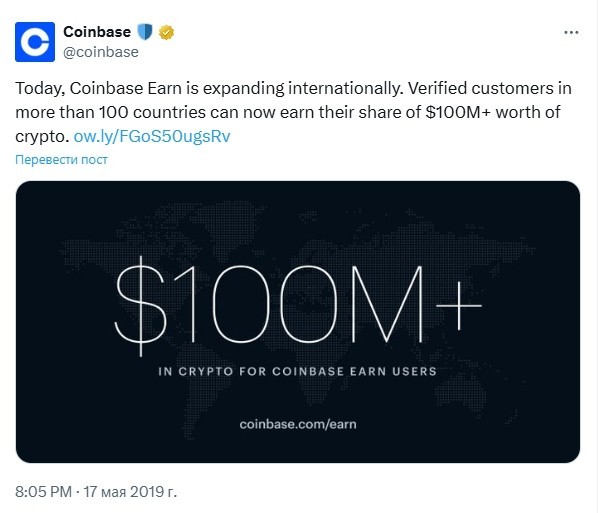Open the attached $100M+ image card
This screenshot has height=513, width=598.
coord(298,322)
